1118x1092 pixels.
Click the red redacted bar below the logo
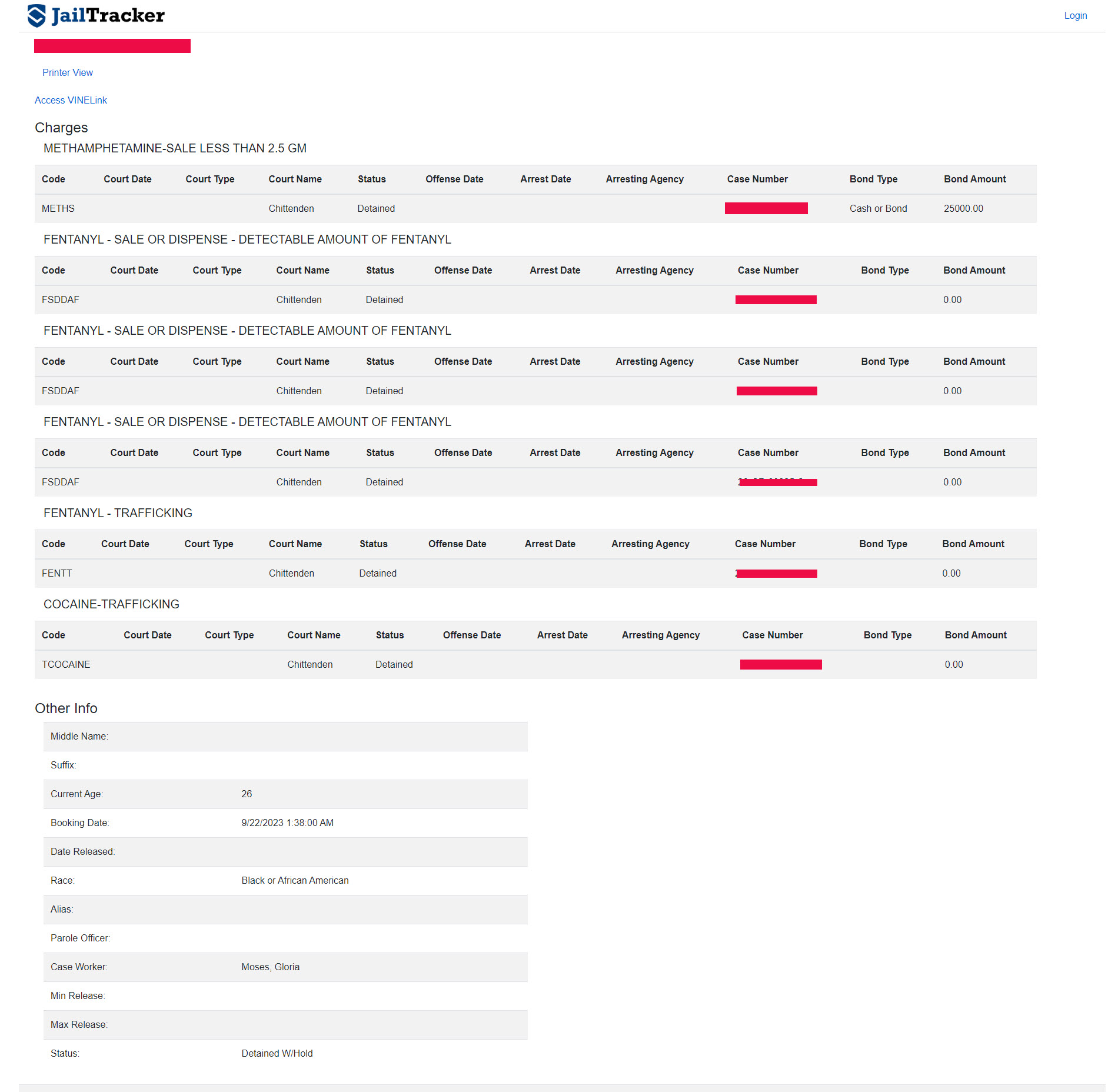point(112,46)
